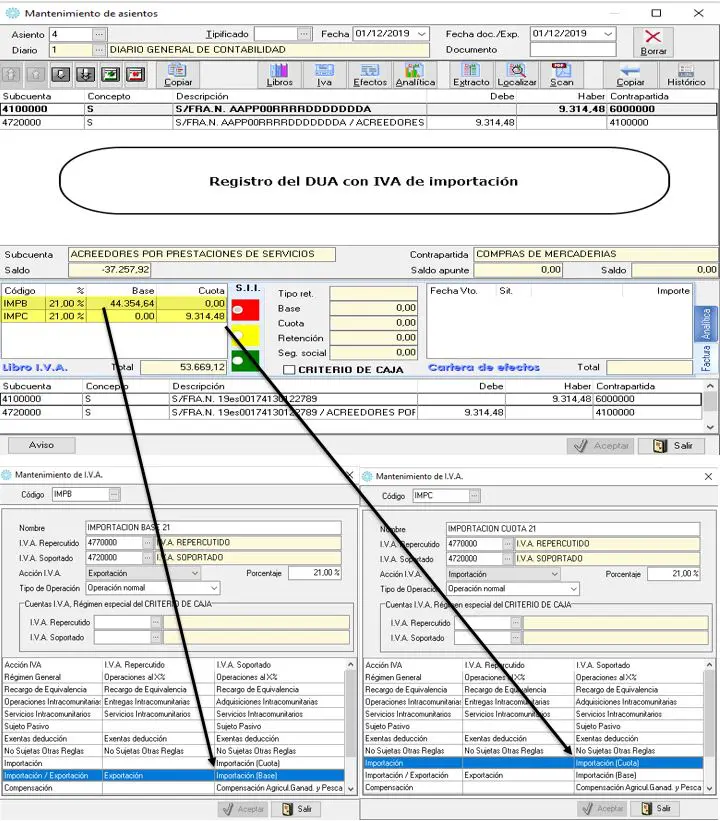Click the Iva toolbar icon
720x821 pixels.
point(323,75)
